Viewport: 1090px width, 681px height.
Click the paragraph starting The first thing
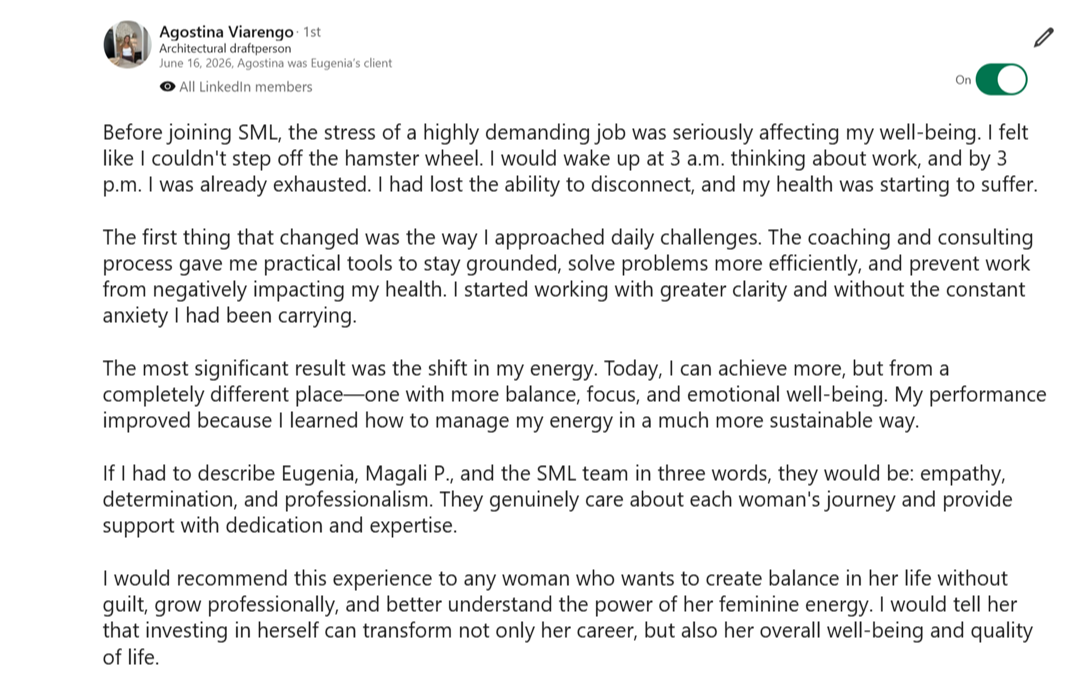(x=568, y=277)
